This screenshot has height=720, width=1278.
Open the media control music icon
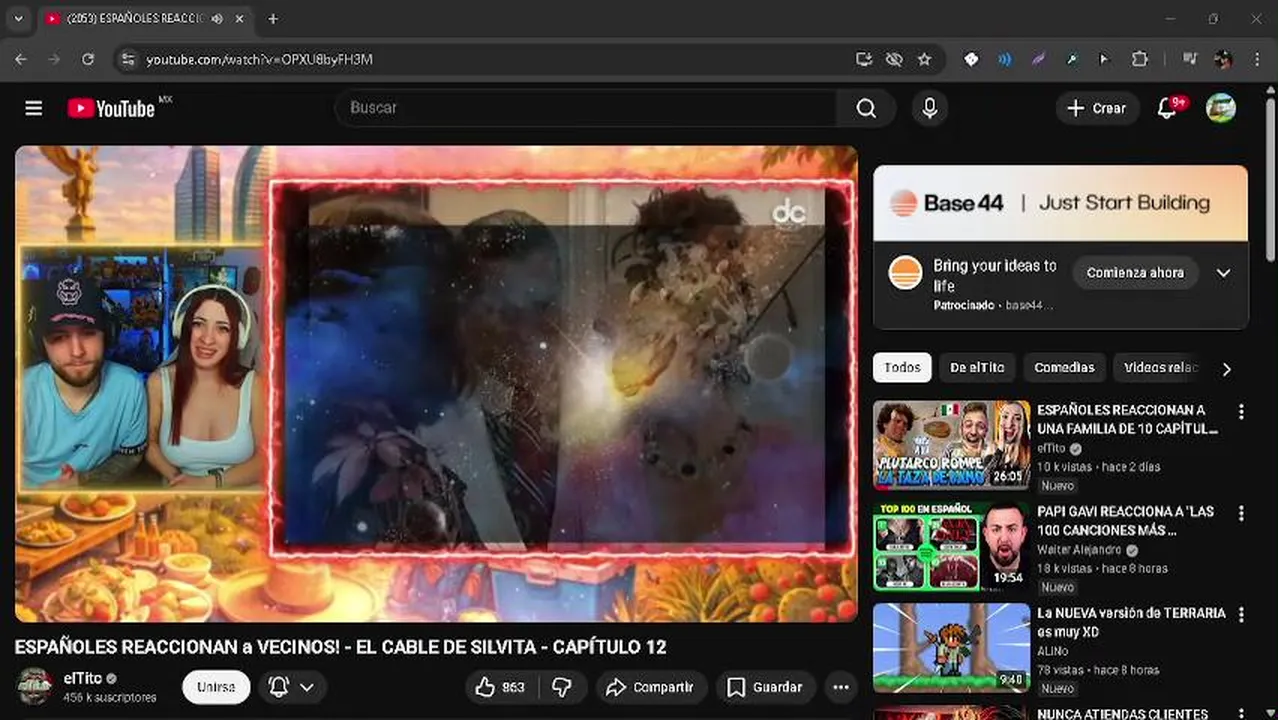1189,59
